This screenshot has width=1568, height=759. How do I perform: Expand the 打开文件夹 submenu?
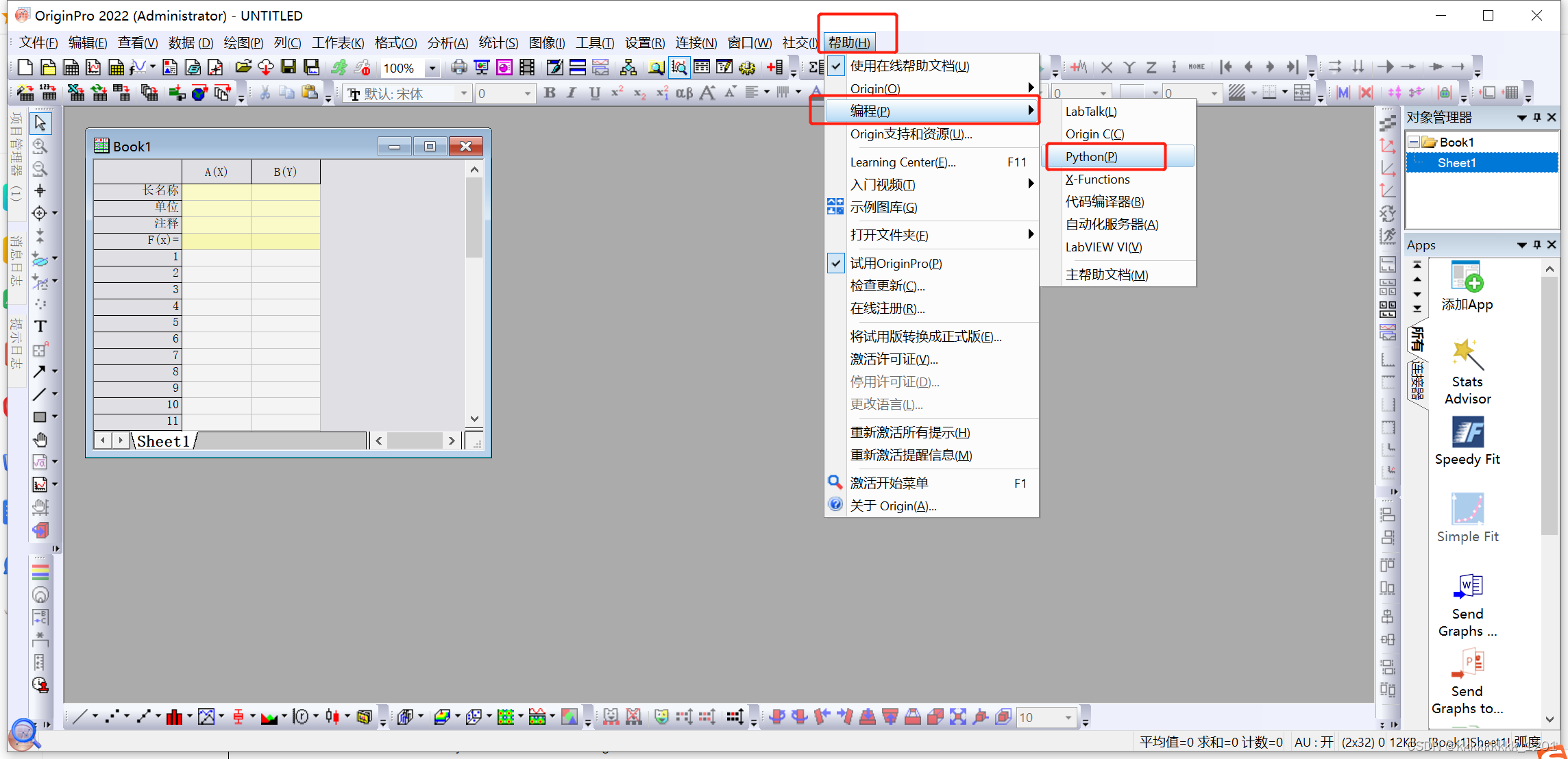(x=933, y=235)
